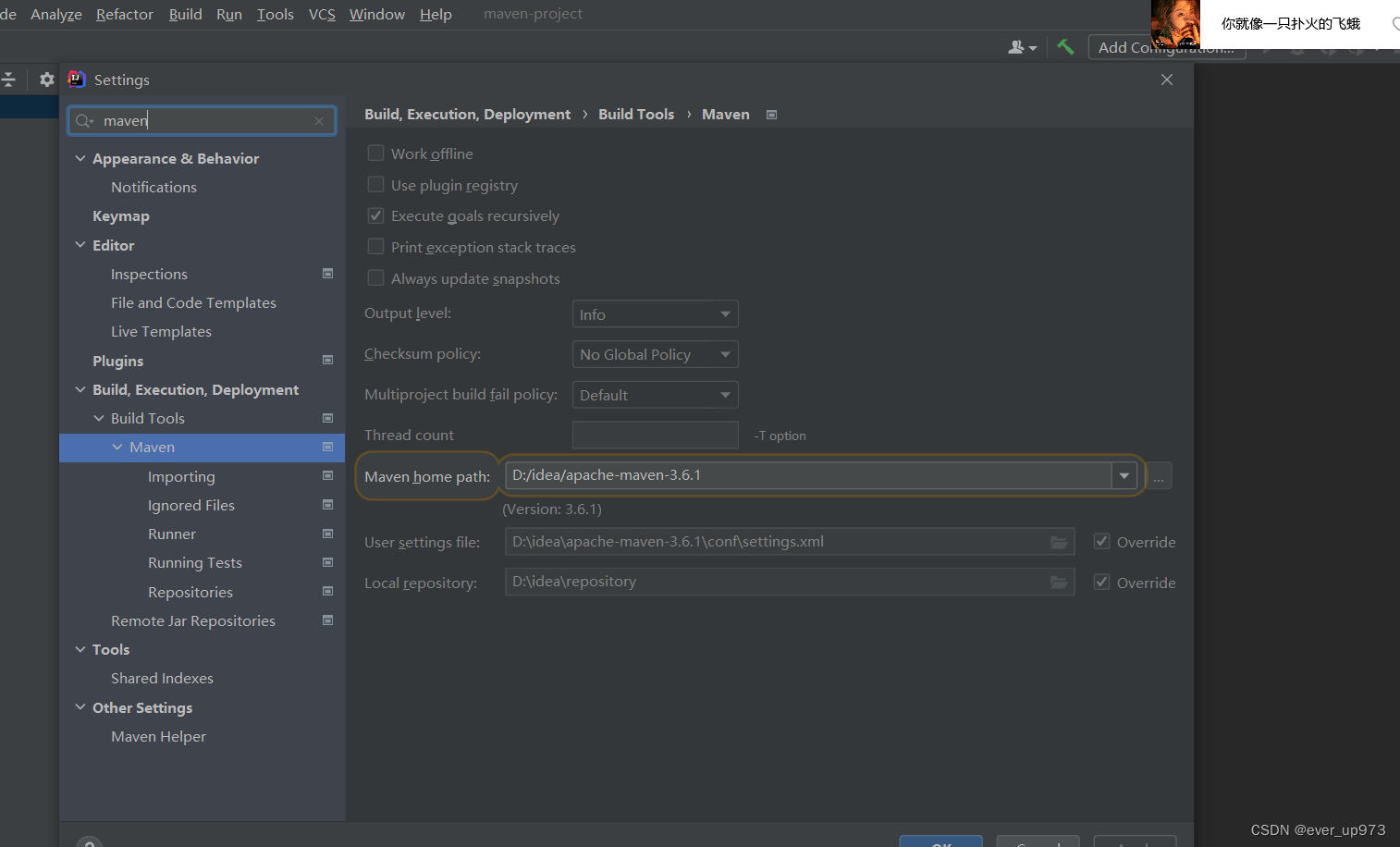The height and width of the screenshot is (847, 1400).
Task: Select Maven Helper under Other Settings
Action: (158, 736)
